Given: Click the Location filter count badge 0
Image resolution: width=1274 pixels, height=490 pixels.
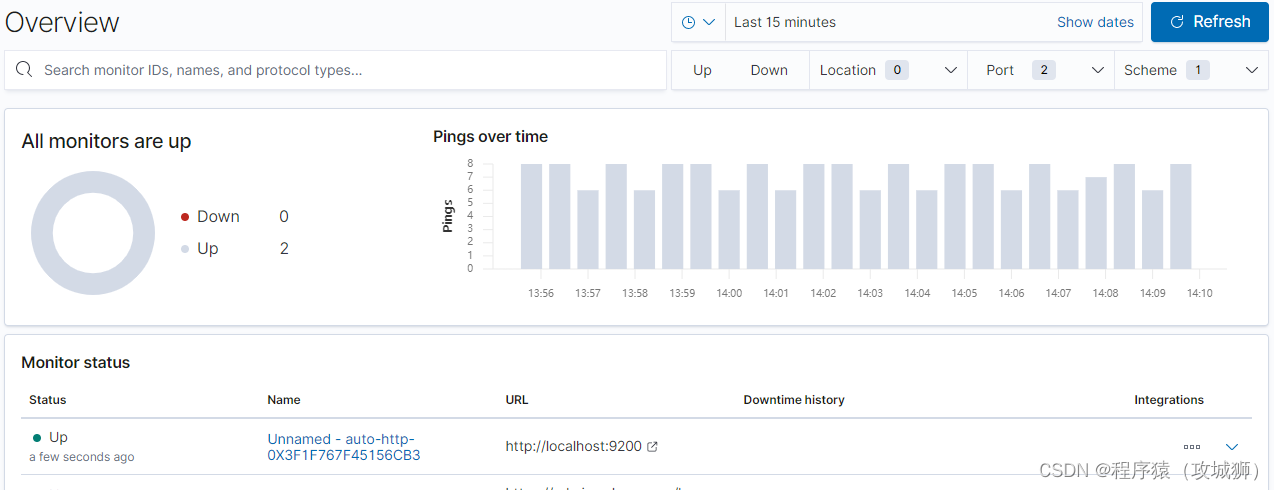Looking at the screenshot, I should (896, 70).
